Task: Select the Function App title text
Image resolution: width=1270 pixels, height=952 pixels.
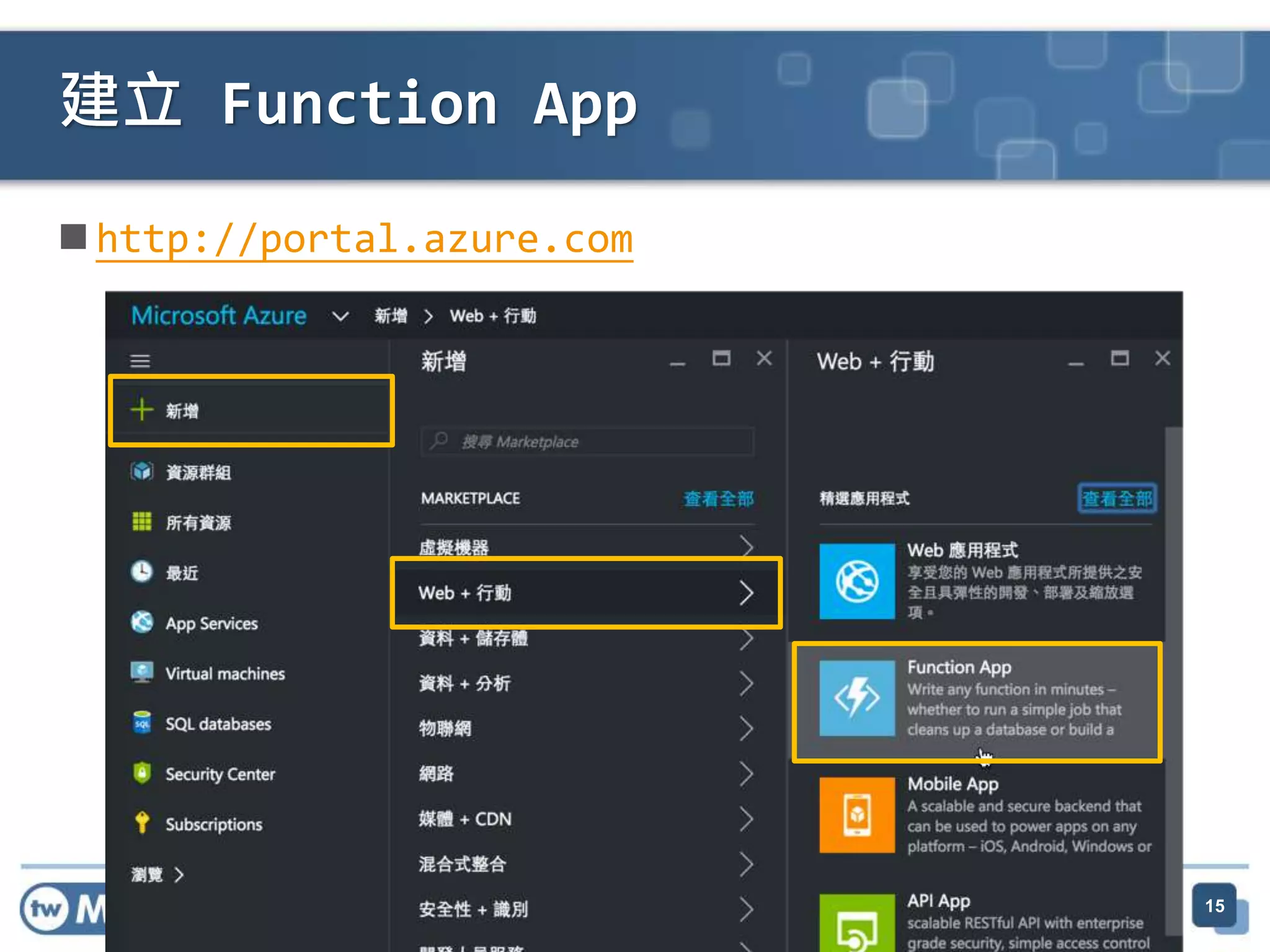Action: click(959, 667)
